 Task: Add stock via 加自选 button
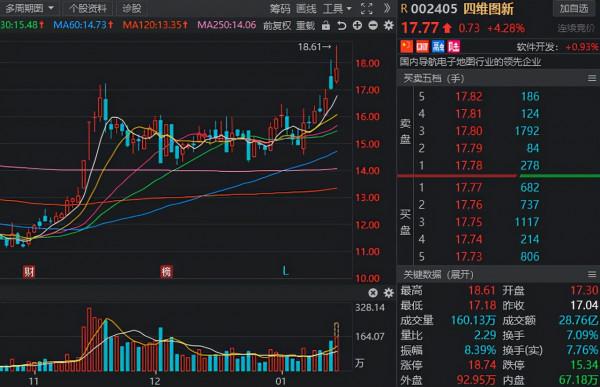click(x=573, y=8)
